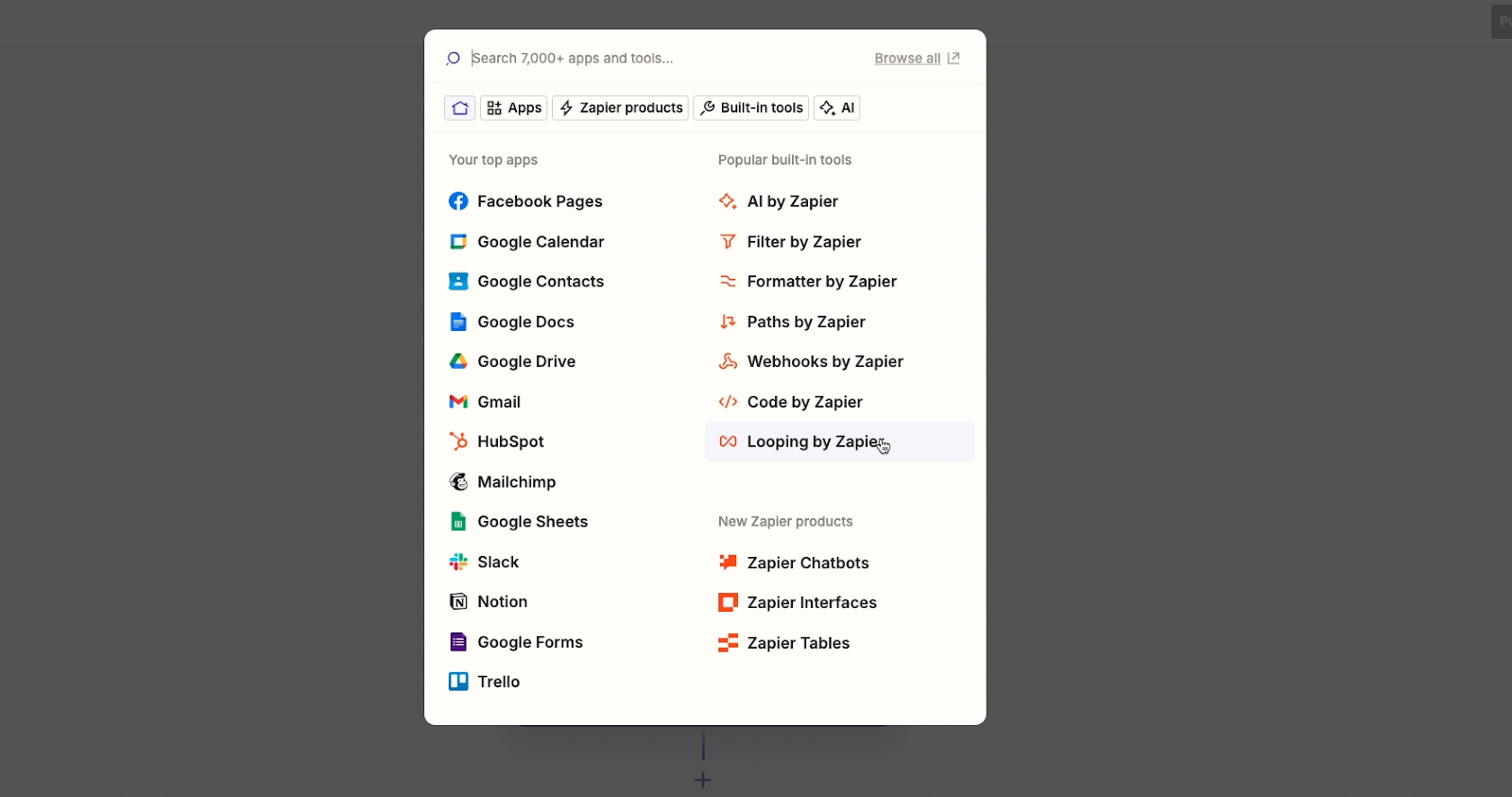Select Looping by Zapier label
This screenshot has height=797, width=1512.
816,442
